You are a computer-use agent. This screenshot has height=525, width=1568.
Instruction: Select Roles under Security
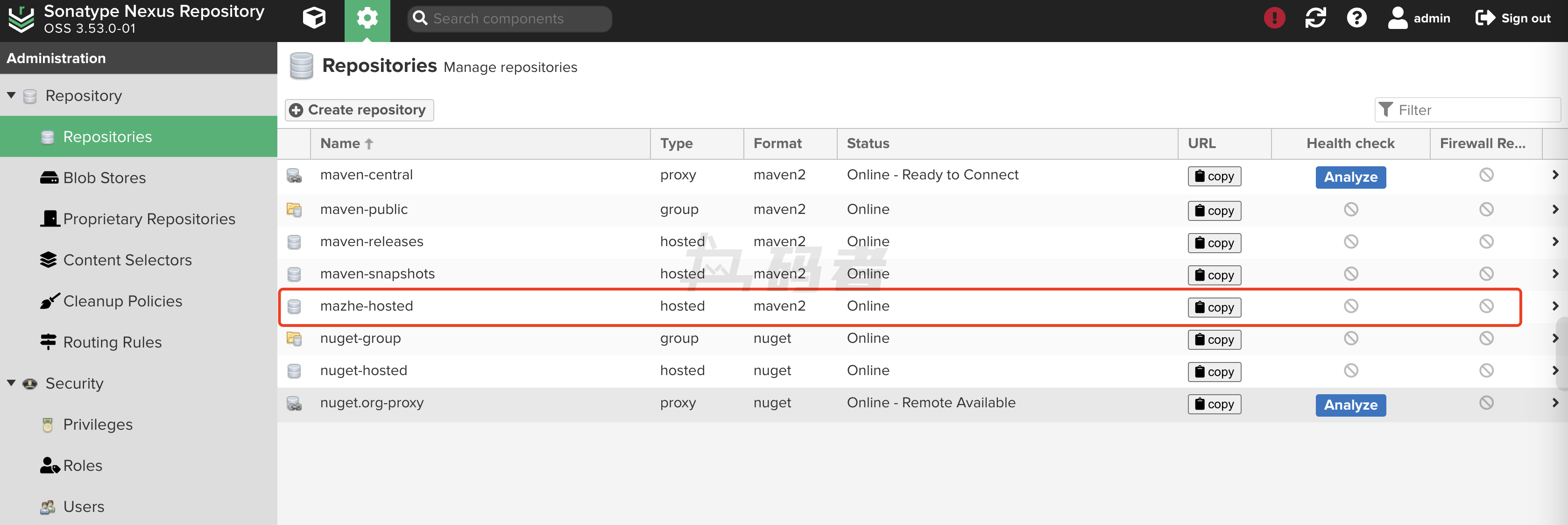coord(82,465)
